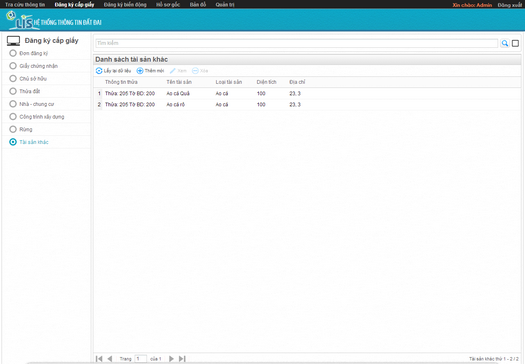The height and width of the screenshot is (364, 525).
Task: Select Giấy chứng nhận radio option
Action: pyautogui.click(x=13, y=66)
